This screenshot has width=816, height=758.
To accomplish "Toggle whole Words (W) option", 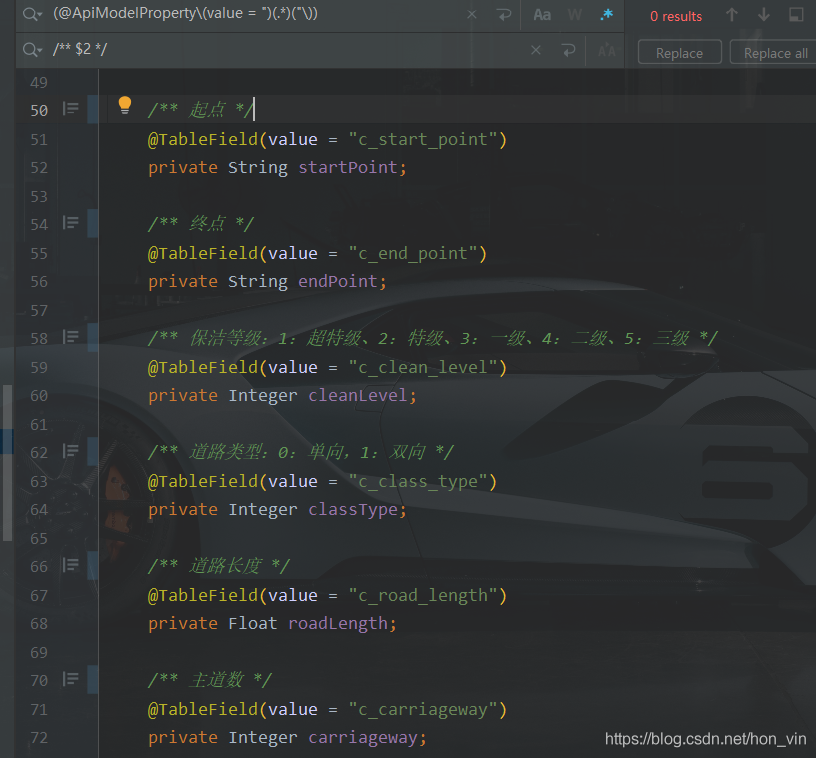I will pos(575,15).
